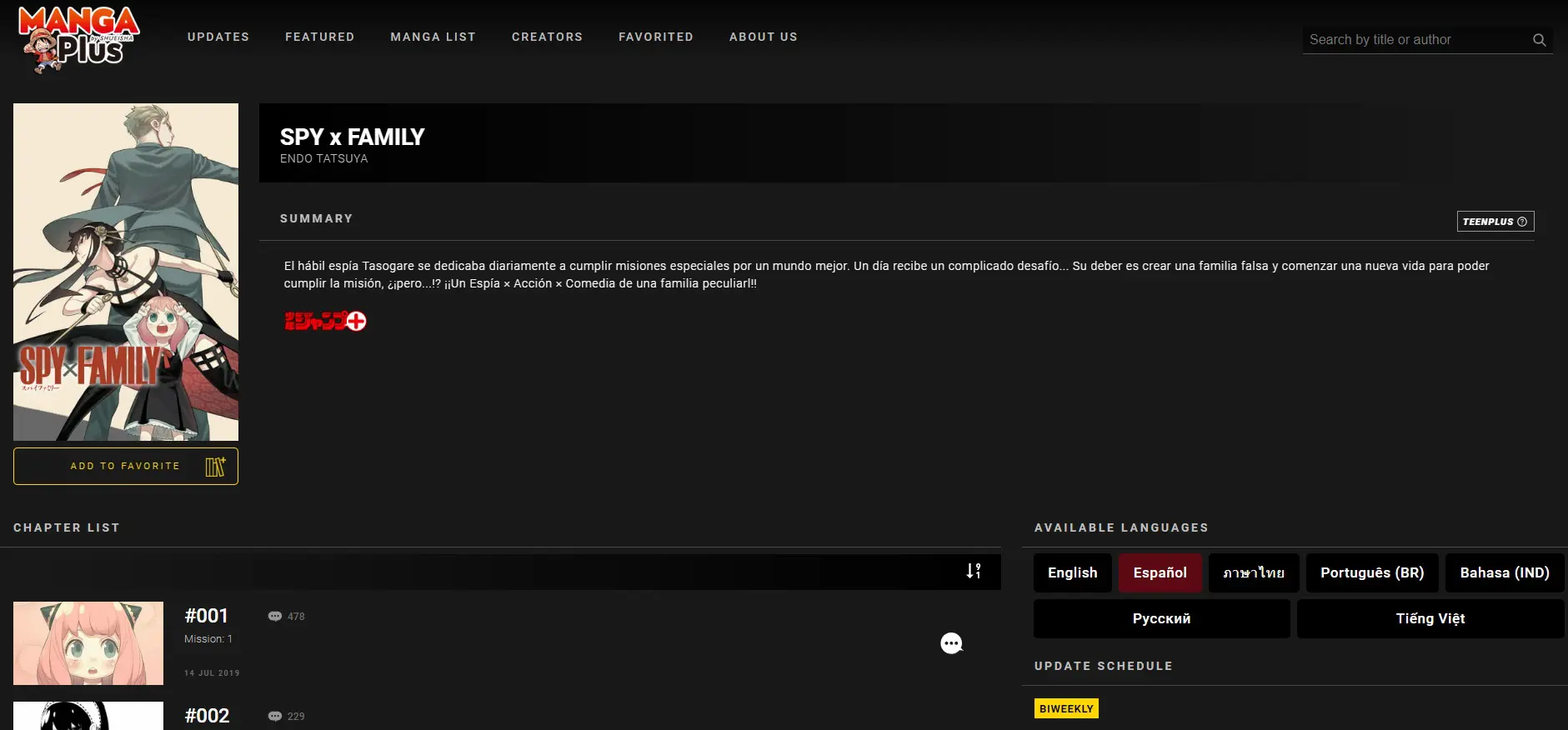Switch language to English
1568x730 pixels.
pyautogui.click(x=1073, y=572)
